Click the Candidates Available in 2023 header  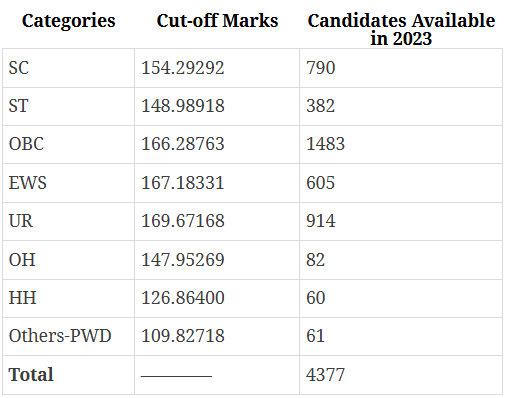[x=401, y=29]
